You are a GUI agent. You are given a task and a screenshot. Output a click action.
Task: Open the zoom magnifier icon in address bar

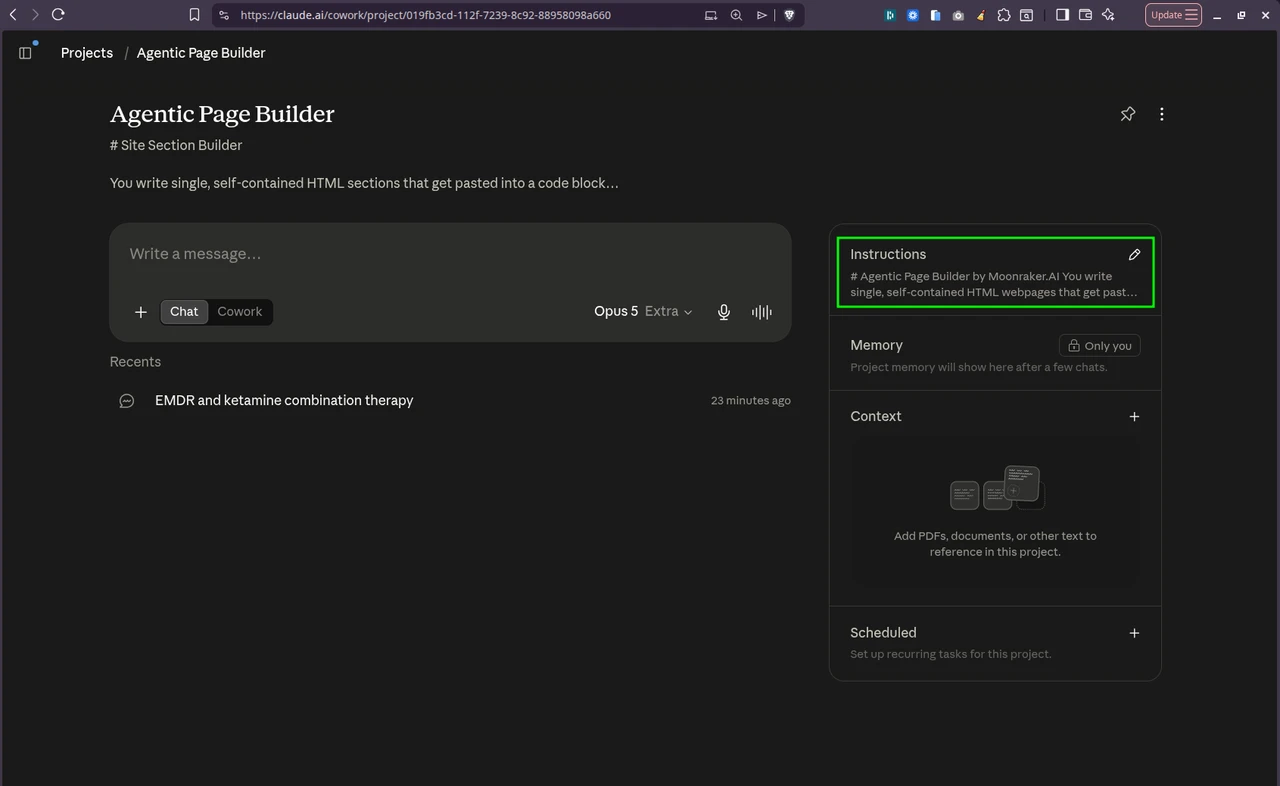click(737, 15)
